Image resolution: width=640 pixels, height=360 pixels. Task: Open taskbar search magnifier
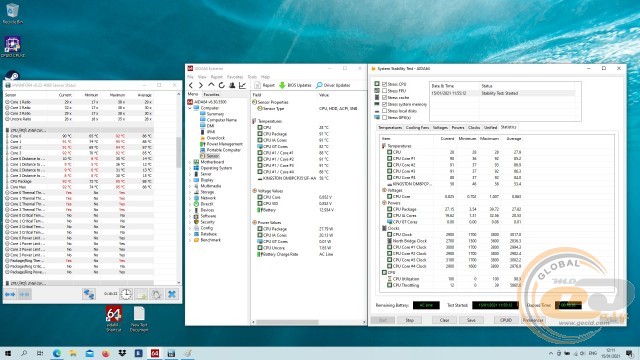(x=24, y=353)
